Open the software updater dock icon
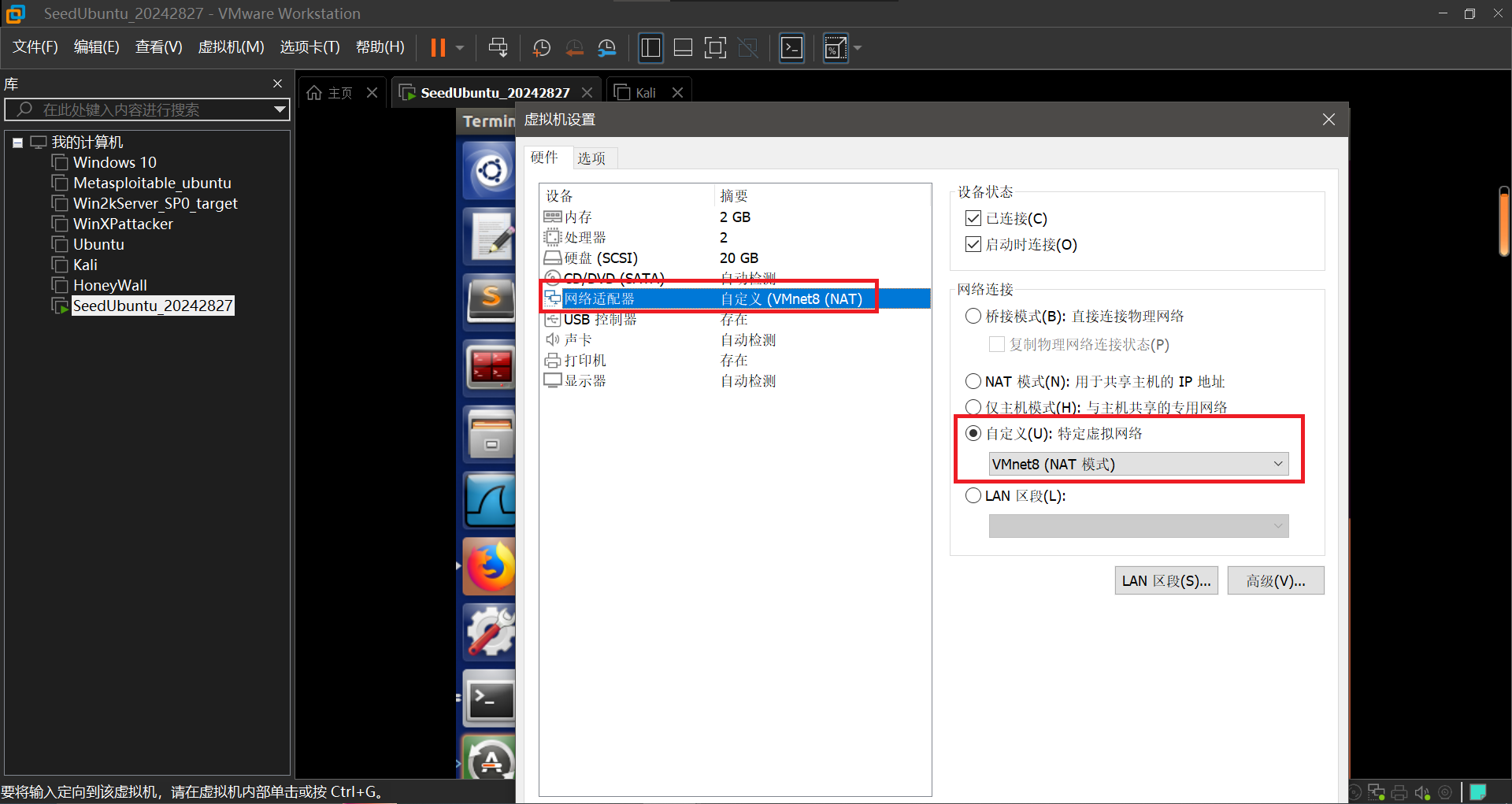Viewport: 1512px width, 804px height. click(490, 758)
